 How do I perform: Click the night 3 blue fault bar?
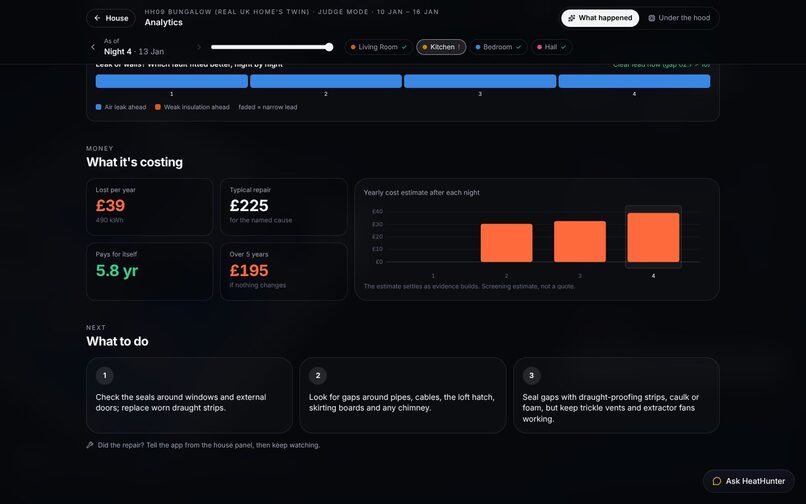tap(480, 81)
